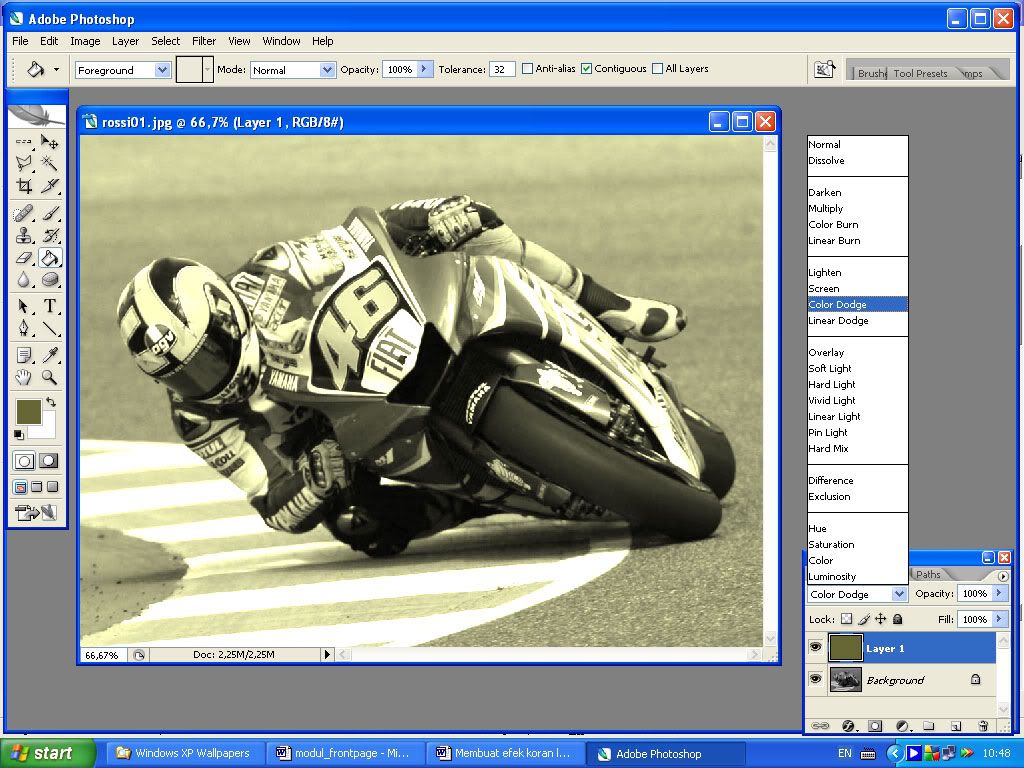Select the Eyedropper tool
1024x768 pixels.
tap(50, 355)
